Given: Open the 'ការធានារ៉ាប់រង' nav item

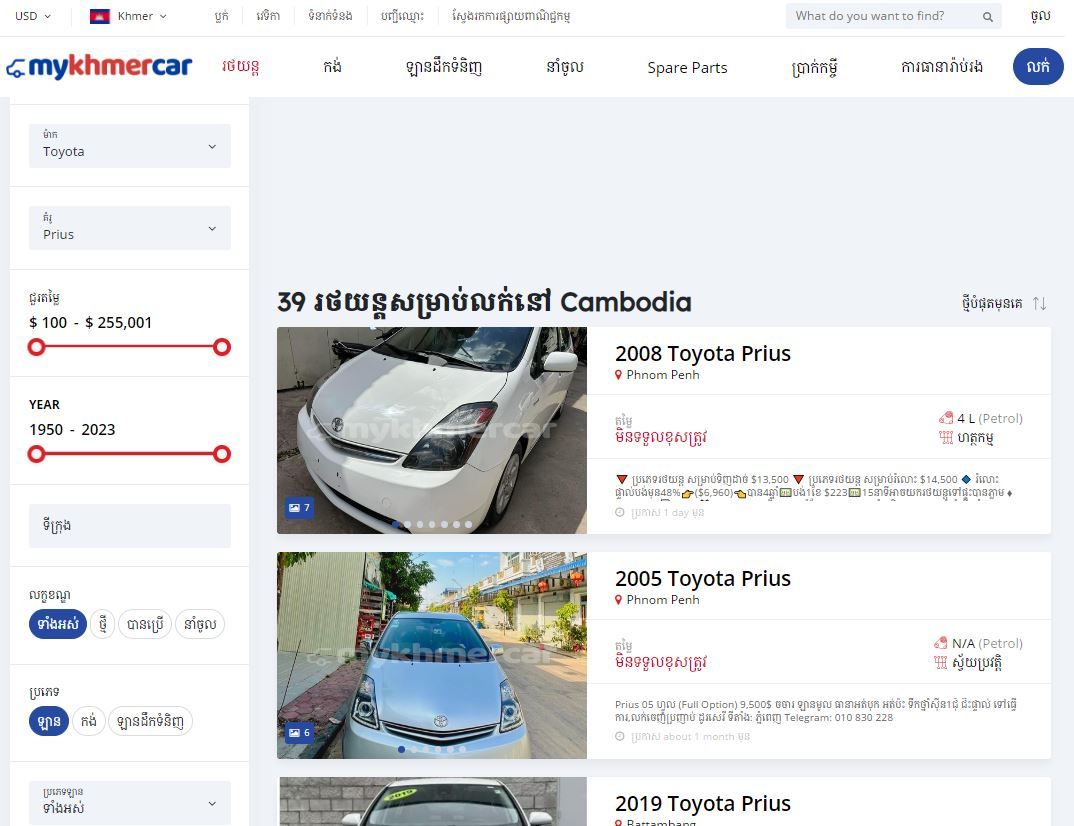Looking at the screenshot, I should pyautogui.click(x=942, y=66).
